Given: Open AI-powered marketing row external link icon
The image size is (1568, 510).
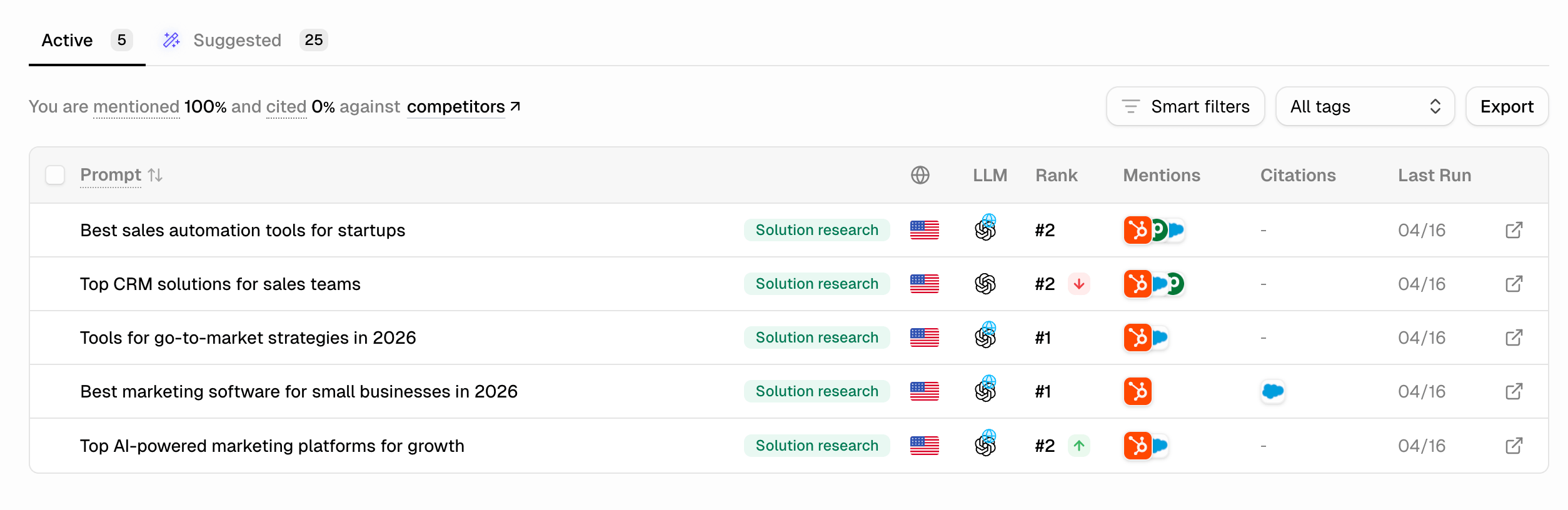Looking at the screenshot, I should pyautogui.click(x=1514, y=446).
